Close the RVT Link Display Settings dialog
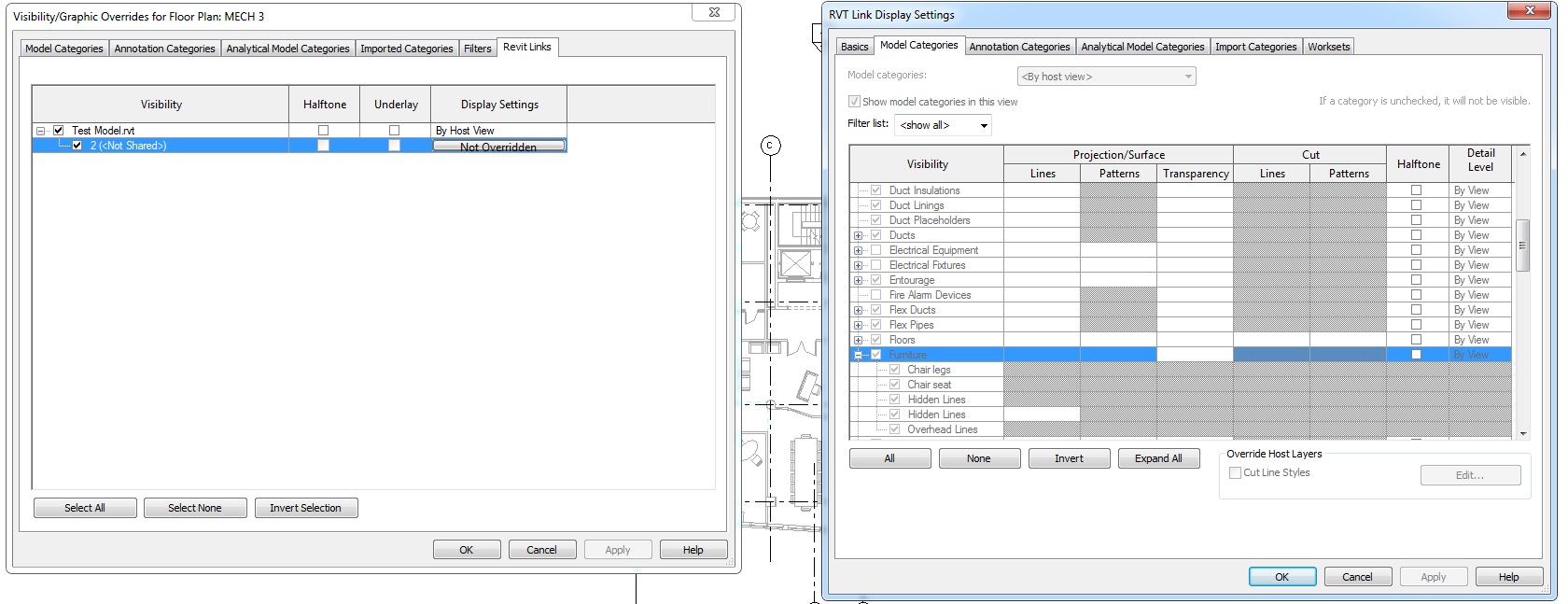Screen dimensions: 1568x604 (1530, 11)
